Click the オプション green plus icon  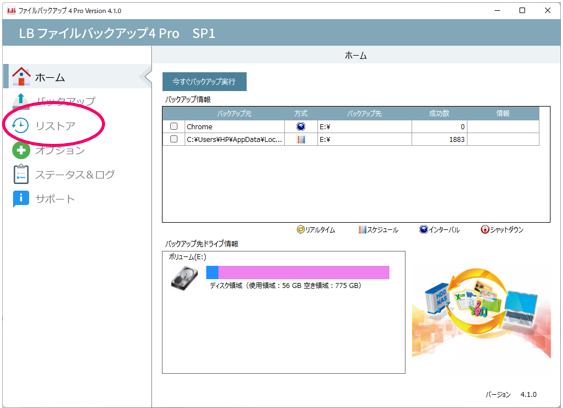(21, 150)
